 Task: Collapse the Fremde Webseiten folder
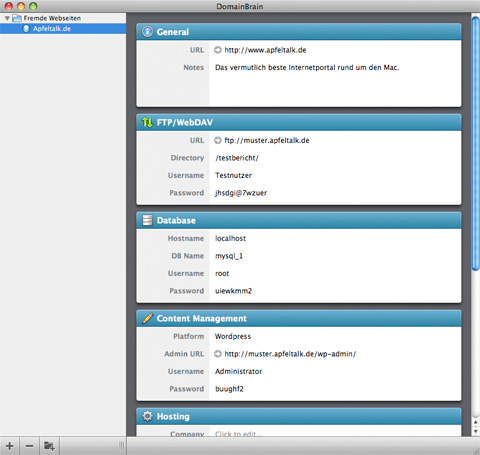click(x=7, y=18)
